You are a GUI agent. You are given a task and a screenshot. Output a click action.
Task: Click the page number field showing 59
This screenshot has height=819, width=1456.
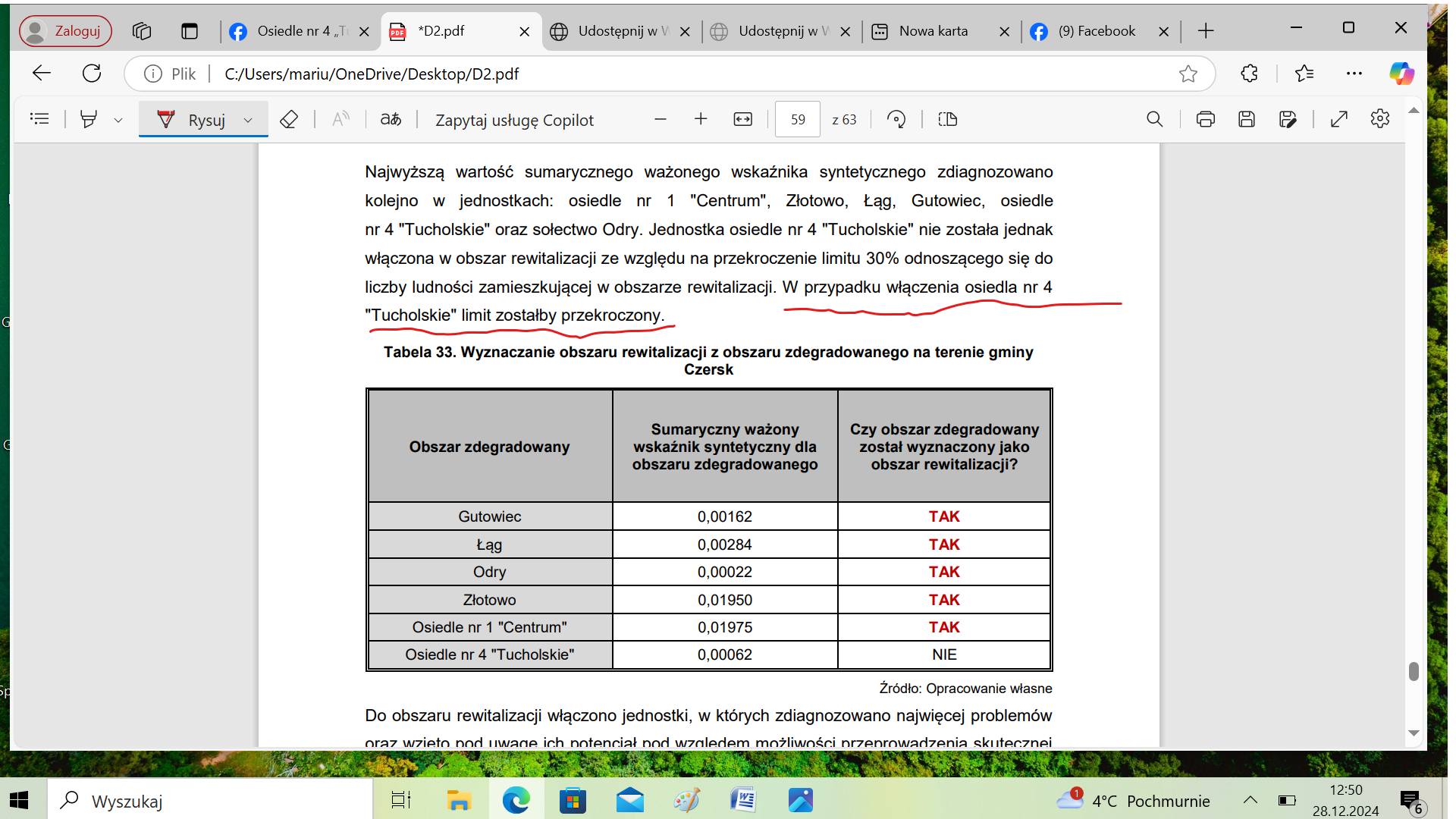click(798, 119)
